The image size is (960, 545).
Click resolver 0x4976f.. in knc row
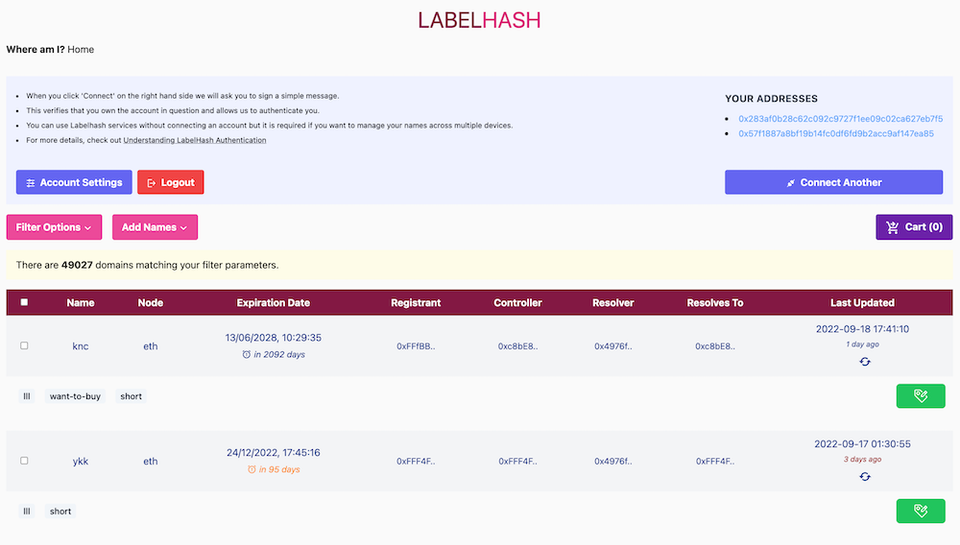[x=613, y=346]
